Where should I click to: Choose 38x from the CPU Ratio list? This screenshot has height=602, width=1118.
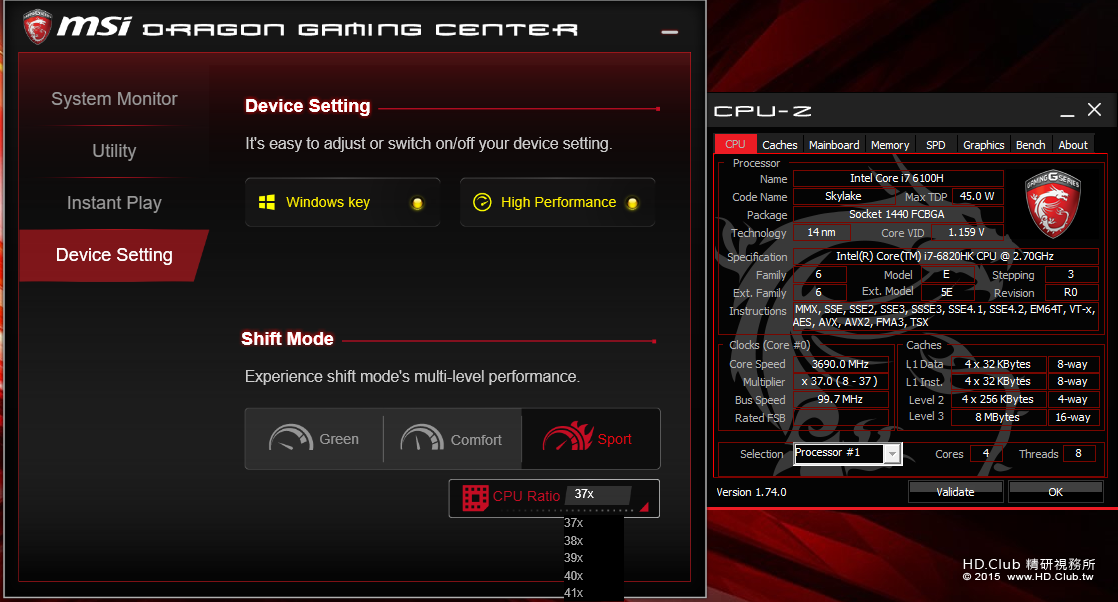click(573, 541)
